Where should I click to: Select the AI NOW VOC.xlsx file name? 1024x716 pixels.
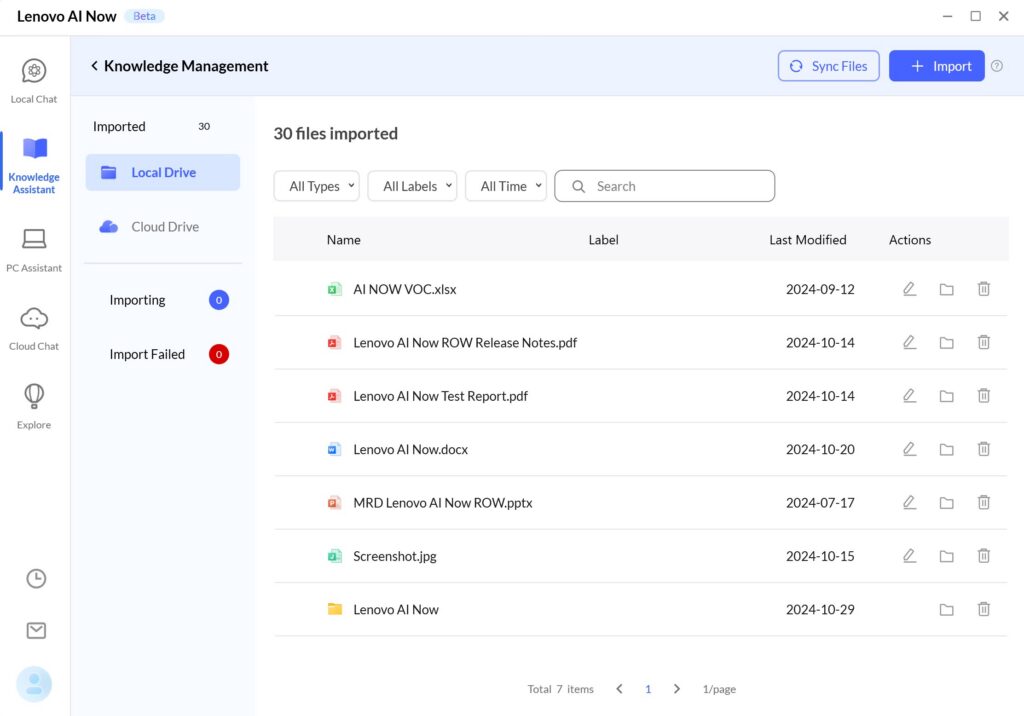[x=404, y=289]
